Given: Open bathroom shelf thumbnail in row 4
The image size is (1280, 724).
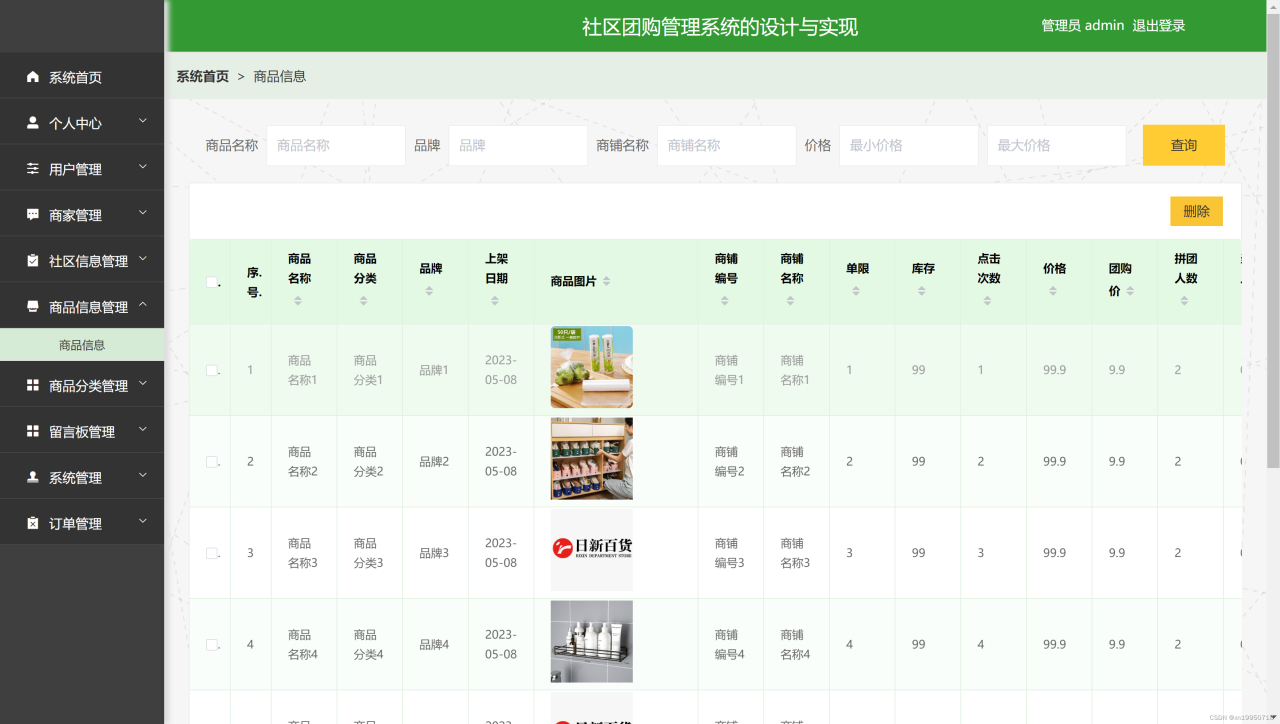Looking at the screenshot, I should pyautogui.click(x=591, y=642).
